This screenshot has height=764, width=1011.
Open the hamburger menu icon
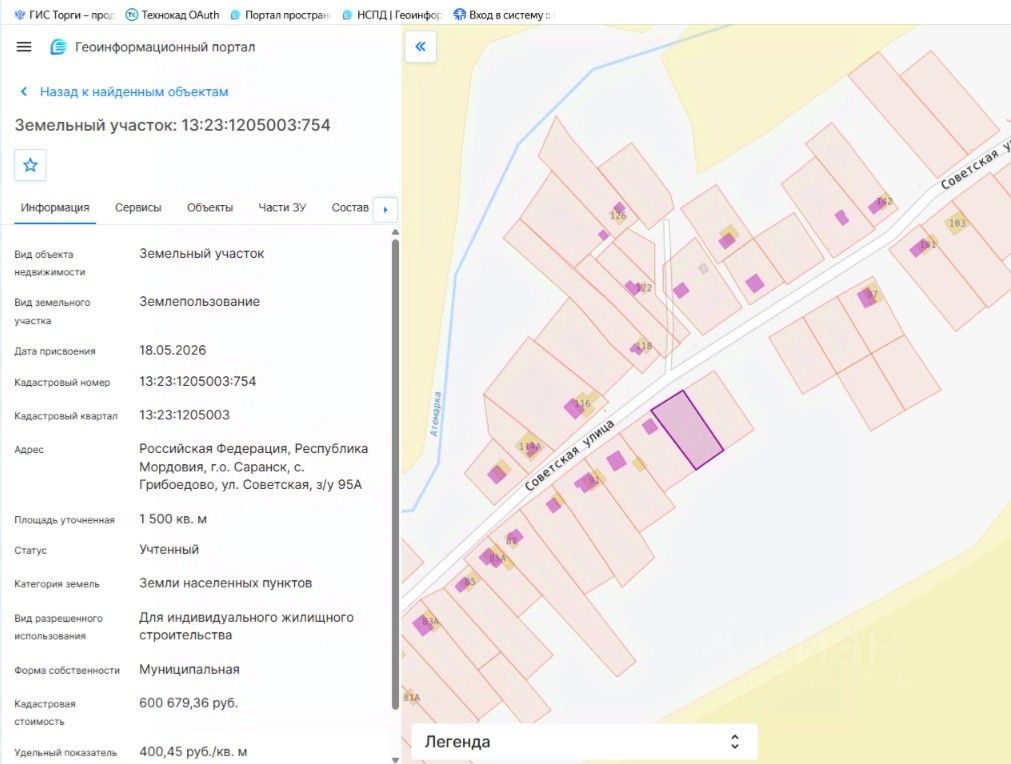pyautogui.click(x=24, y=47)
